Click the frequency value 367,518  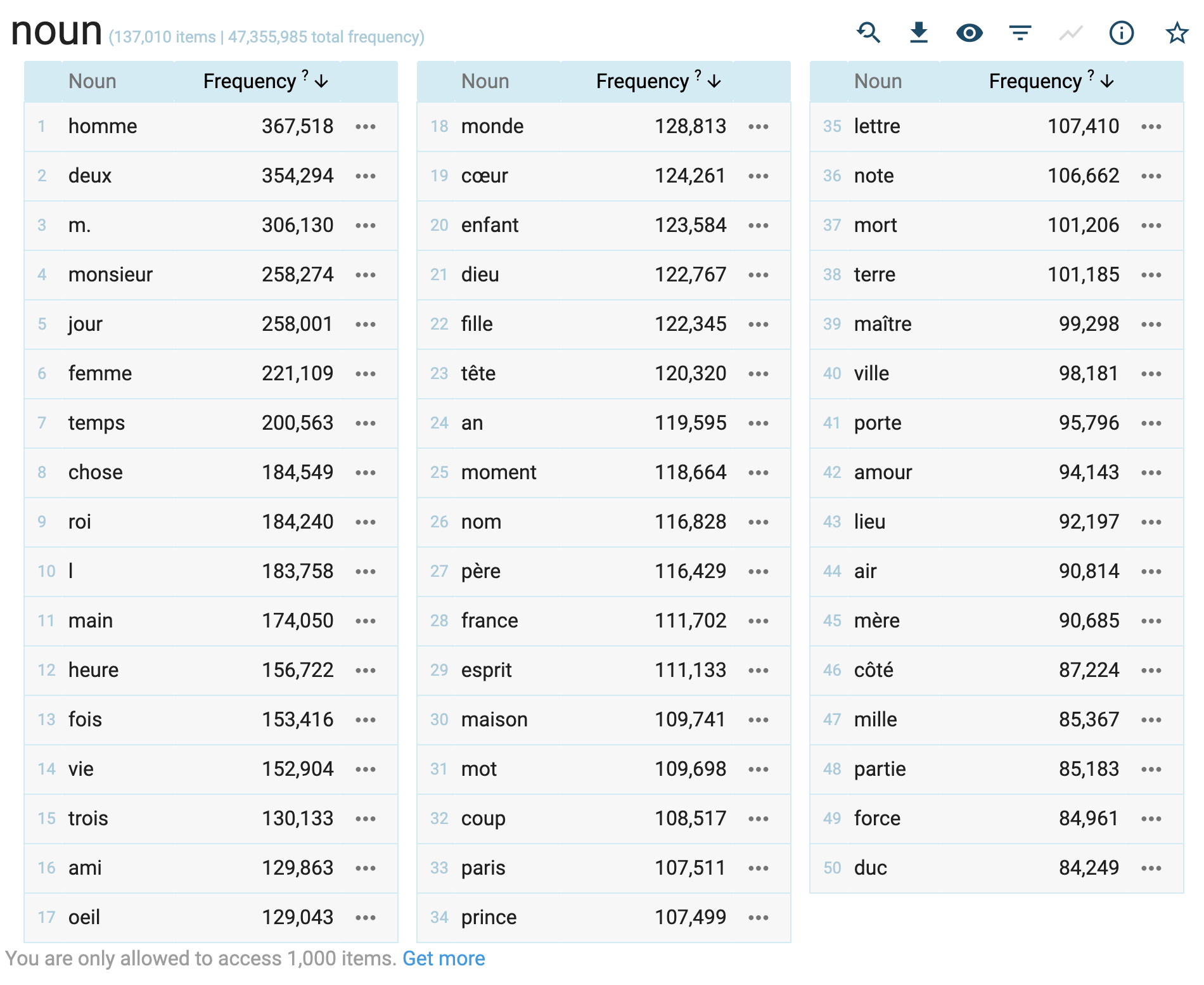click(297, 127)
